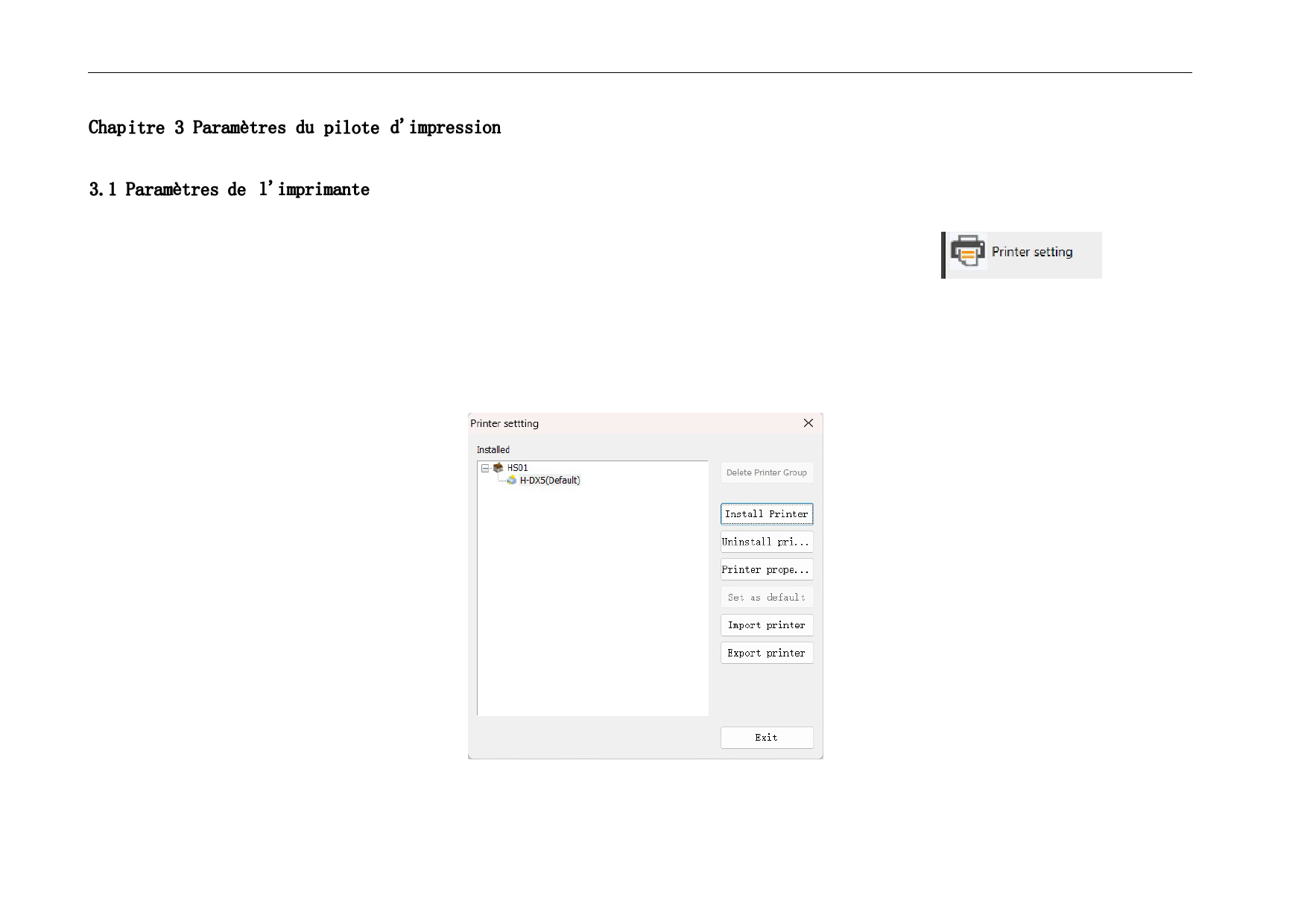Click the printer icon beside Printer setting

(x=967, y=252)
